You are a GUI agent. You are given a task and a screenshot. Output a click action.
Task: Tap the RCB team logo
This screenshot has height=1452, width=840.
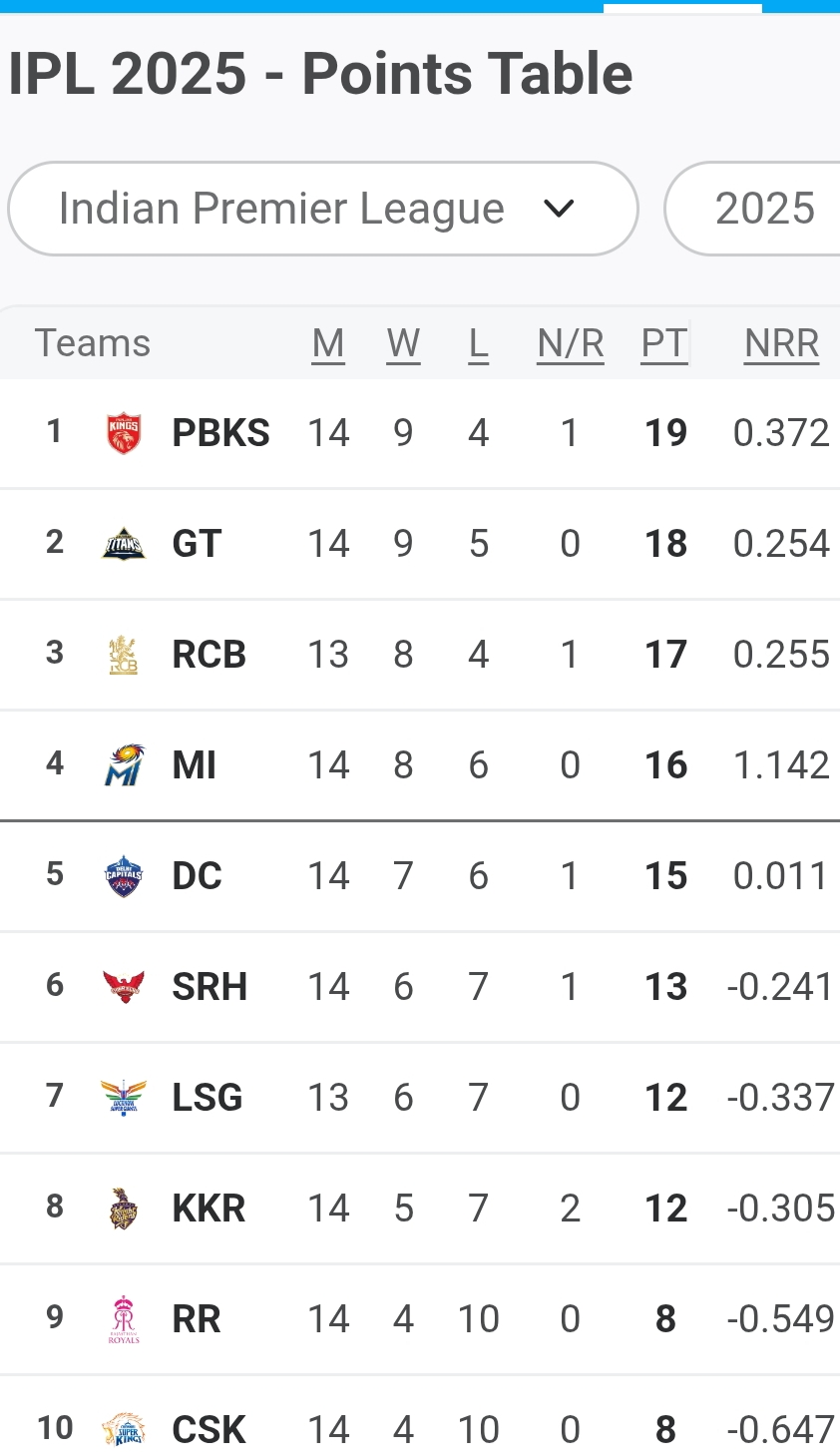tap(124, 655)
